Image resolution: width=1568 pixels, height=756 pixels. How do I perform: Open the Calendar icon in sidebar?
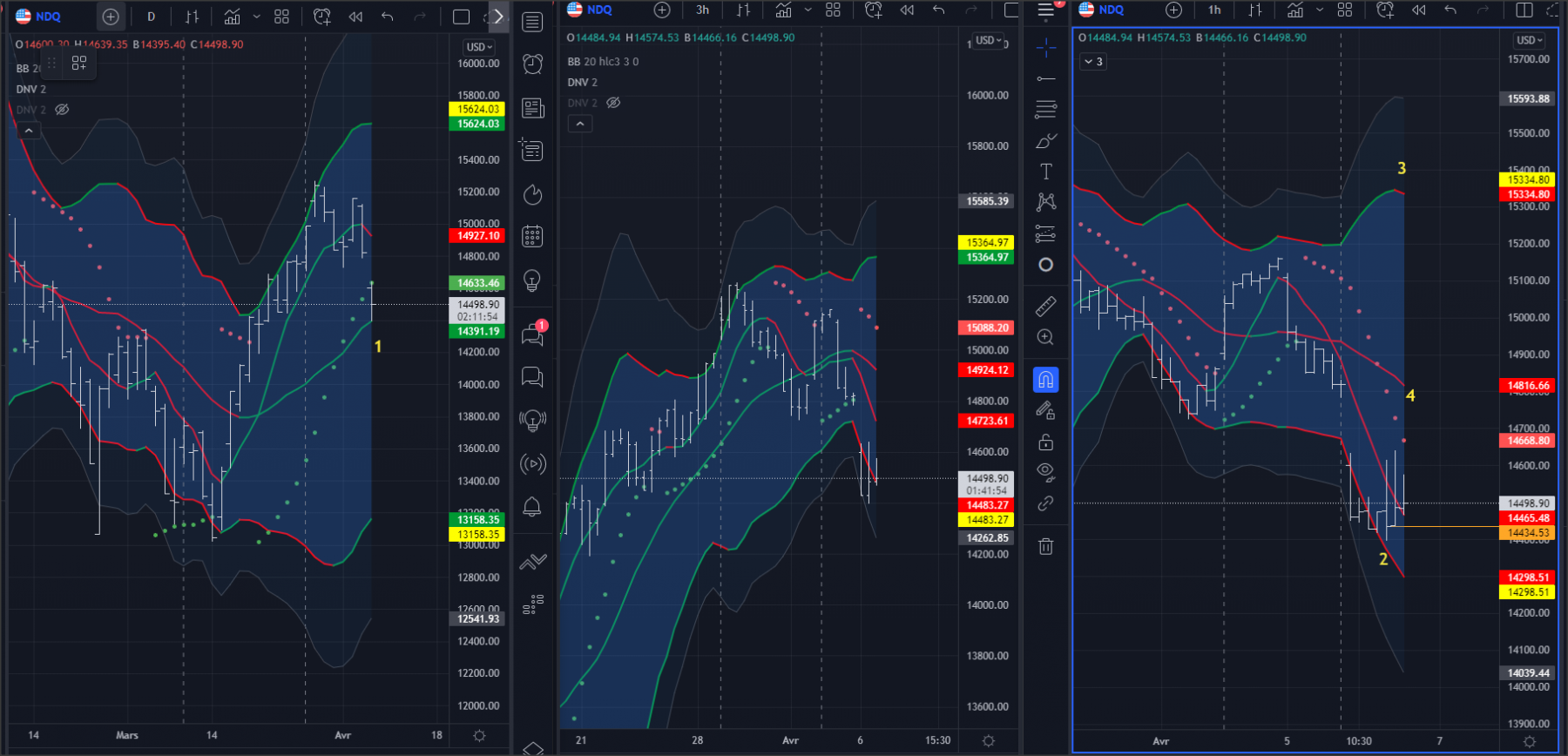pos(532,236)
